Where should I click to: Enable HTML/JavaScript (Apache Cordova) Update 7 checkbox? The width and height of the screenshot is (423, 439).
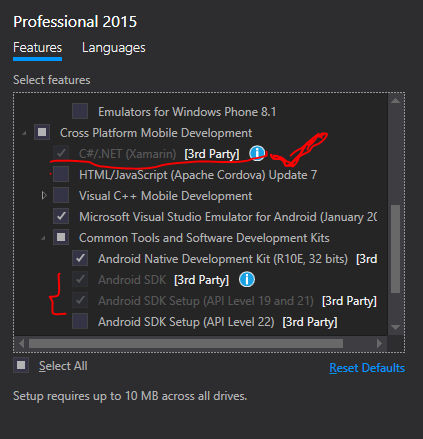coord(61,174)
